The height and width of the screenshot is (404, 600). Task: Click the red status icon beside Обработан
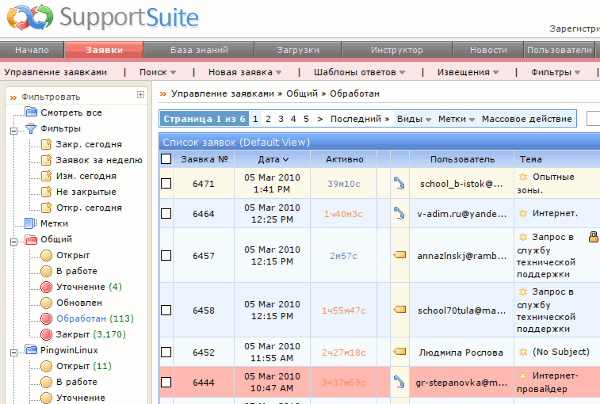[46, 319]
